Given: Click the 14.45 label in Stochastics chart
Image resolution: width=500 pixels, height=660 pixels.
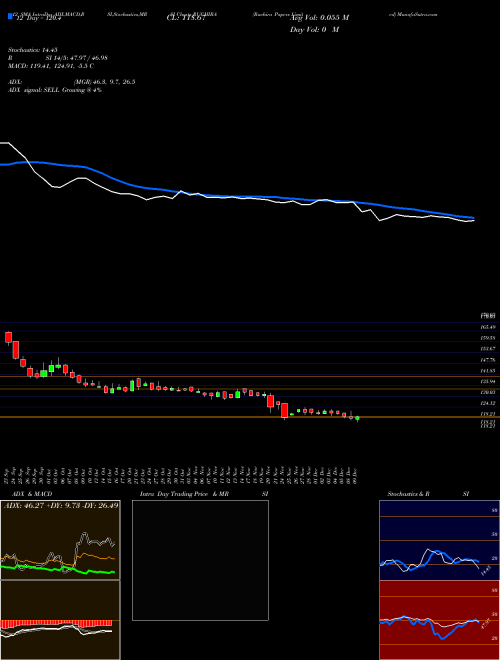Looking at the screenshot, I should (486, 572).
